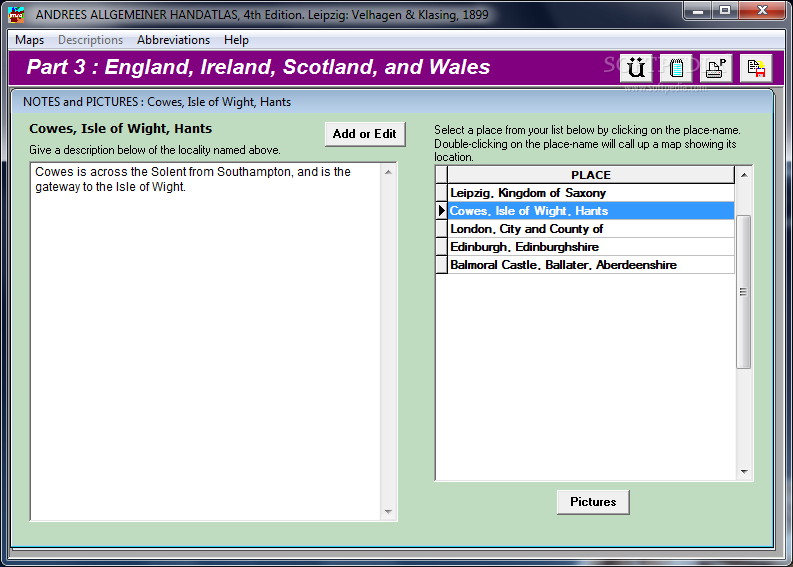Click the description box scroll up arrow
This screenshot has width=793, height=567.
(388, 172)
